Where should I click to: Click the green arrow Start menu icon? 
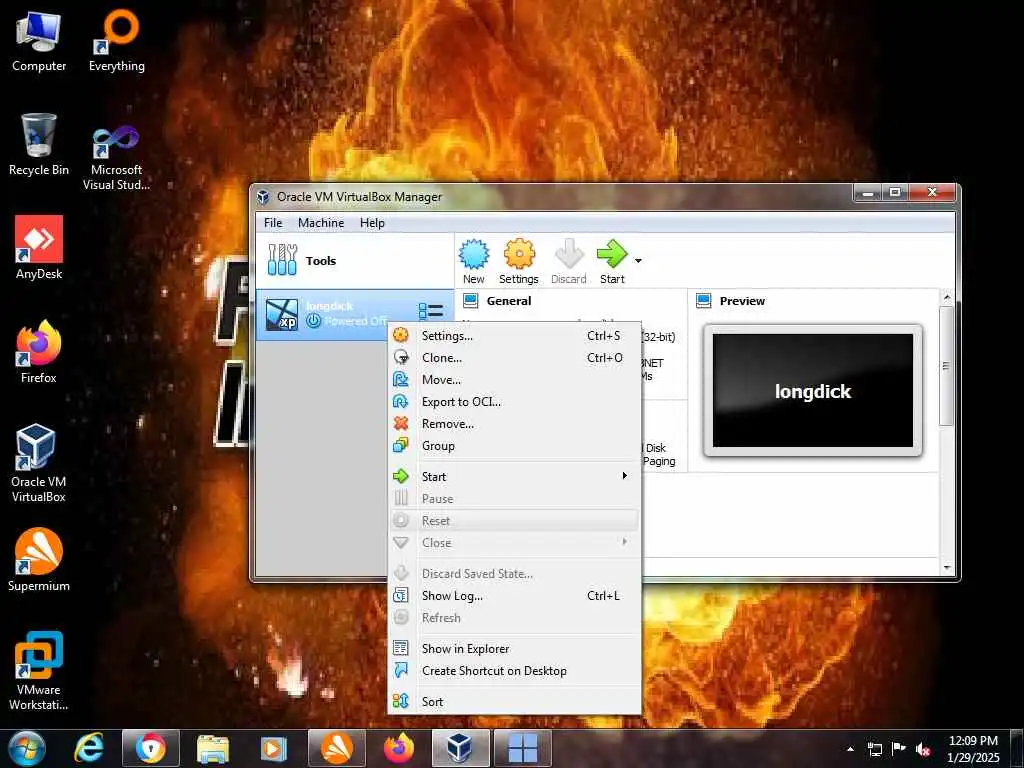401,476
